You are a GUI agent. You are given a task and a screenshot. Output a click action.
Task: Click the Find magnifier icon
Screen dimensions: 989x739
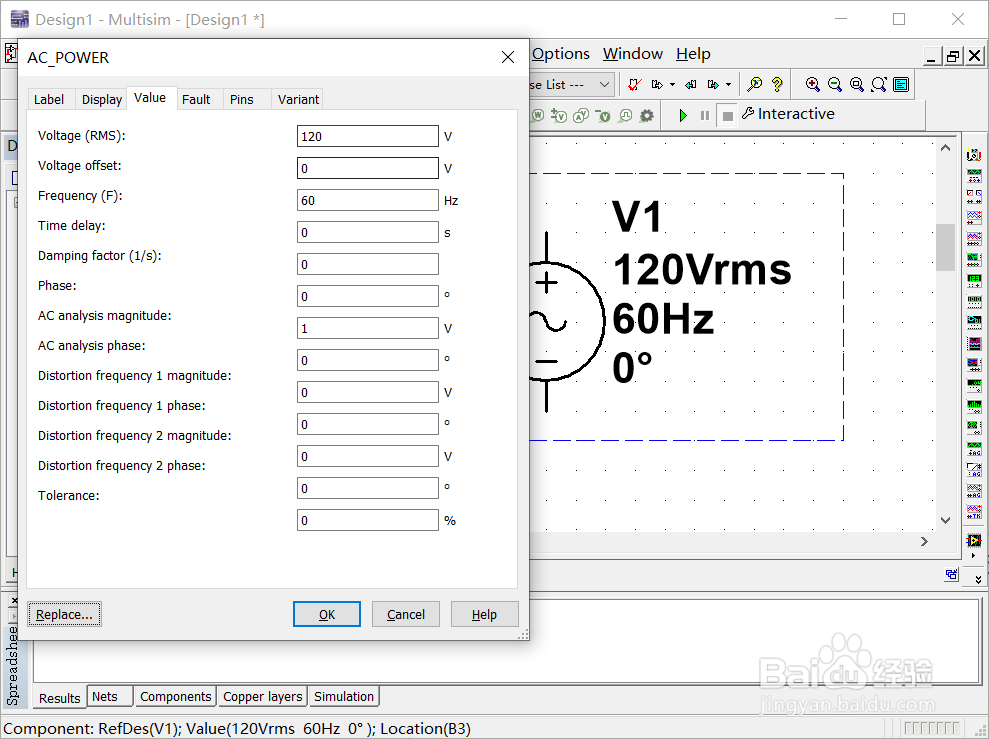click(754, 84)
